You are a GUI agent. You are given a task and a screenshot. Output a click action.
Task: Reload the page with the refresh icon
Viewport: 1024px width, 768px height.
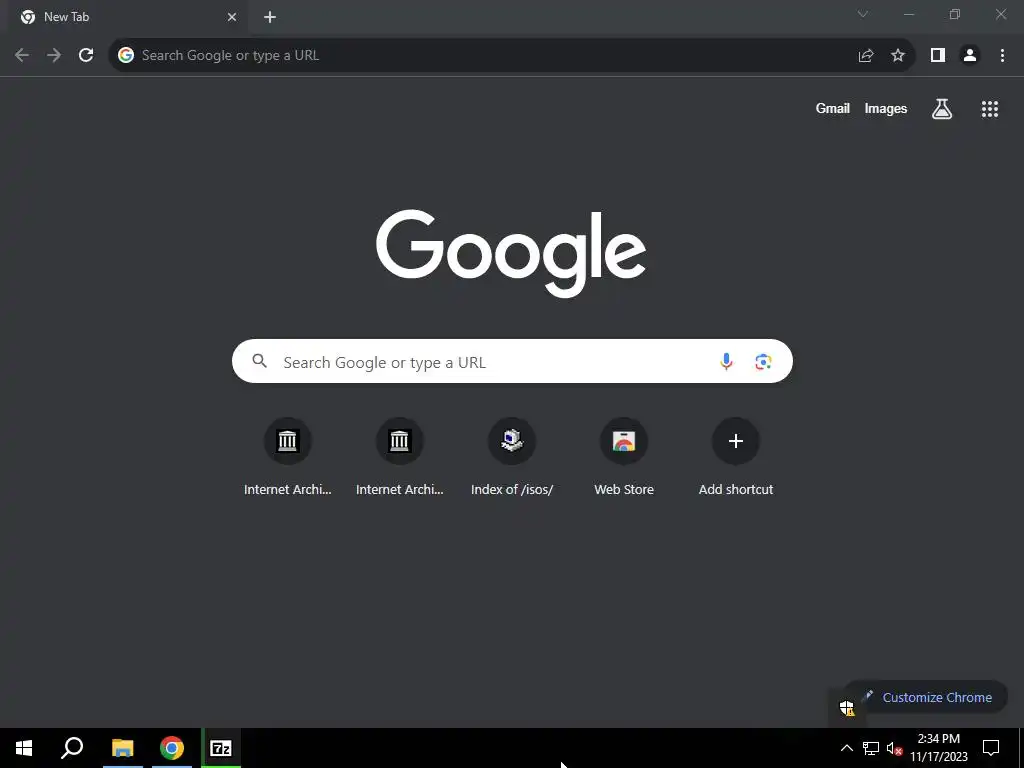coord(86,55)
